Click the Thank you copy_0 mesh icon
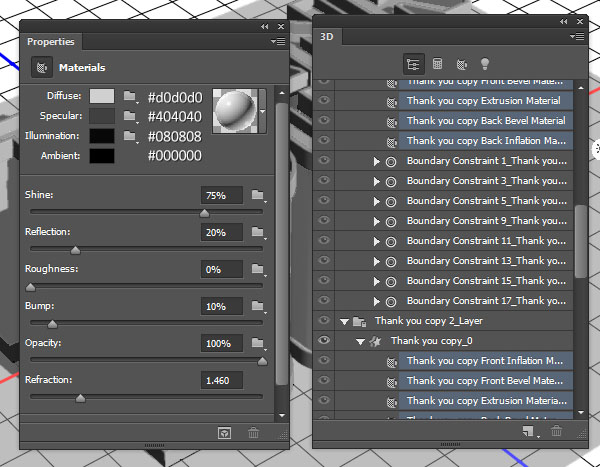 point(375,341)
